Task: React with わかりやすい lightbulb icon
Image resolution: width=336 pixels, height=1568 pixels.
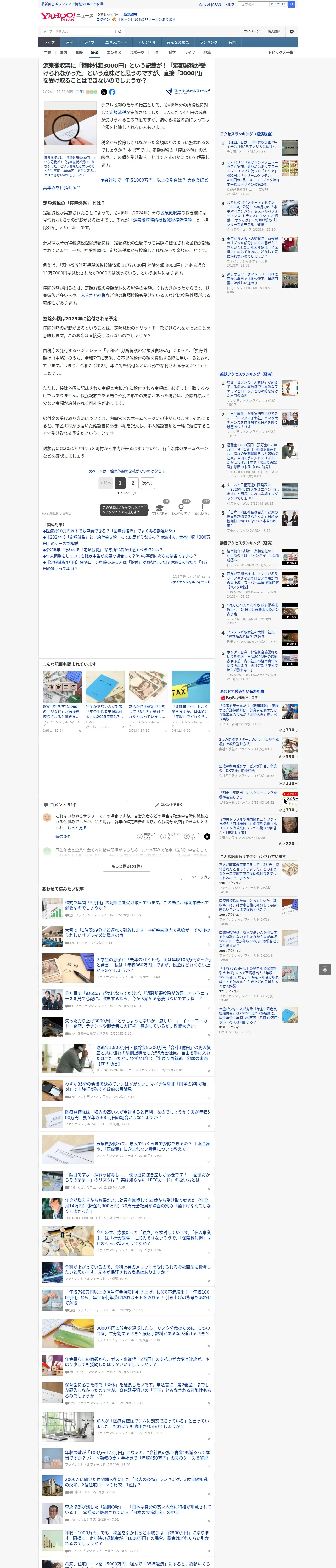Action: [181, 508]
